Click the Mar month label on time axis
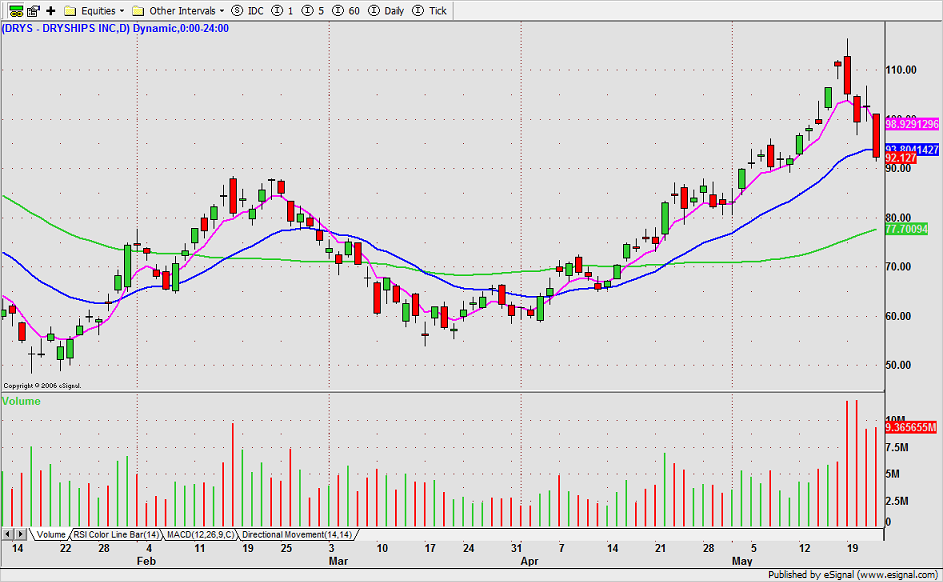The height and width of the screenshot is (582, 943). (x=338, y=561)
